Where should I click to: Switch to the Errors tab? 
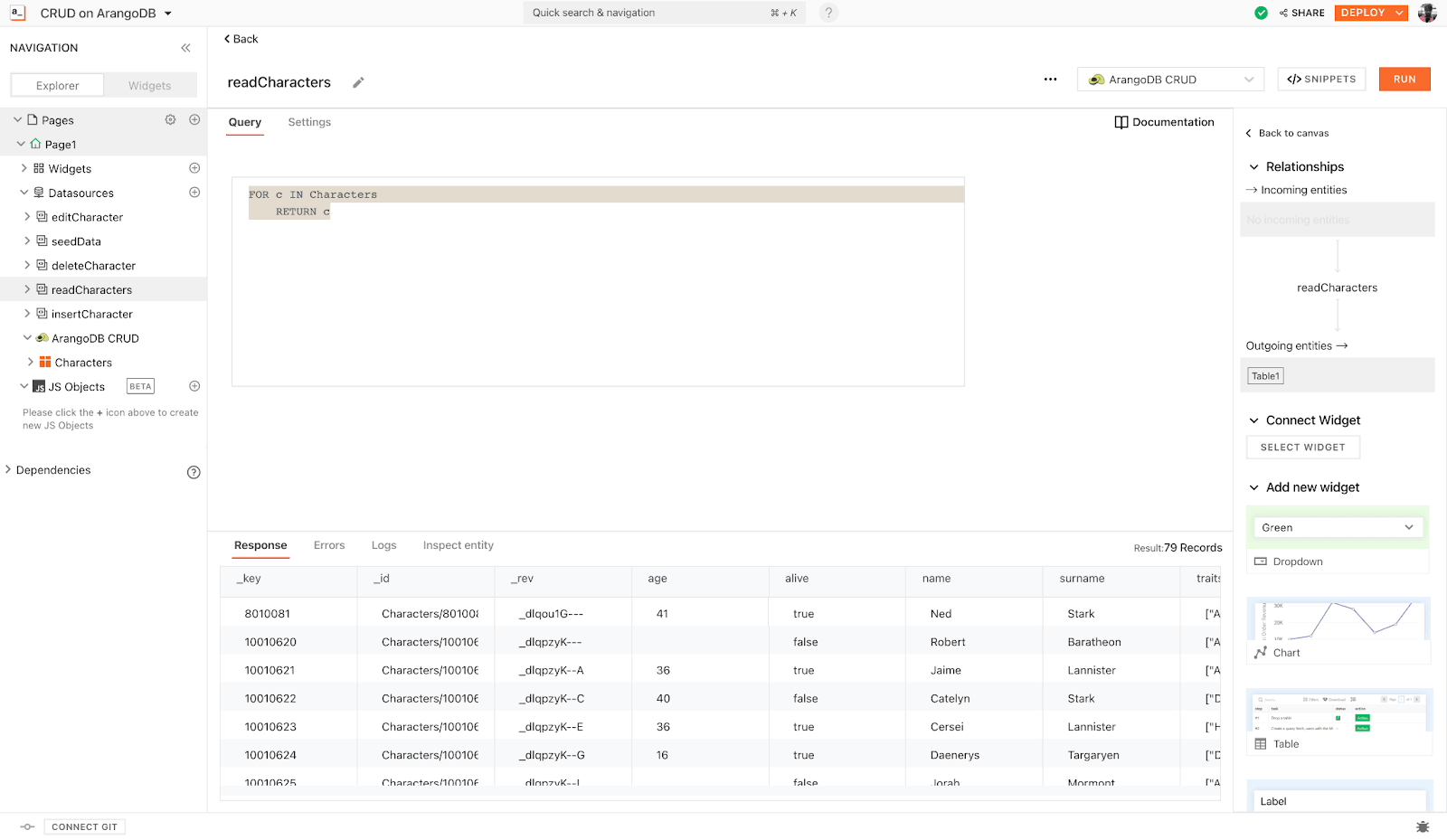[329, 545]
